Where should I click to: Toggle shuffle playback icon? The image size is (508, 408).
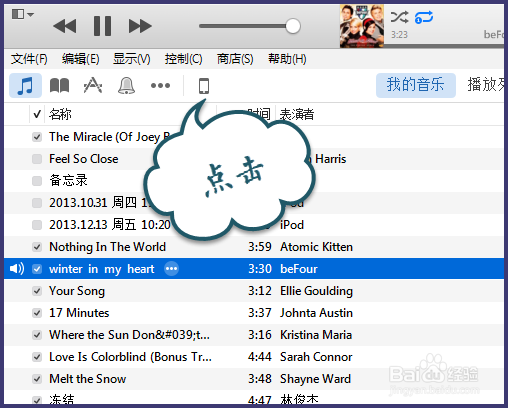pyautogui.click(x=399, y=17)
